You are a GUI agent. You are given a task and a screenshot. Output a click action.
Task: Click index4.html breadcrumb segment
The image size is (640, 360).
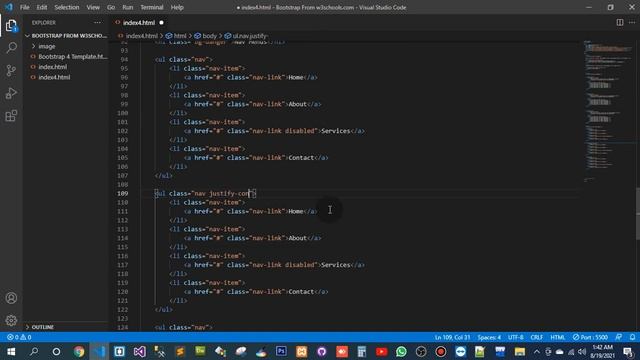click(141, 36)
